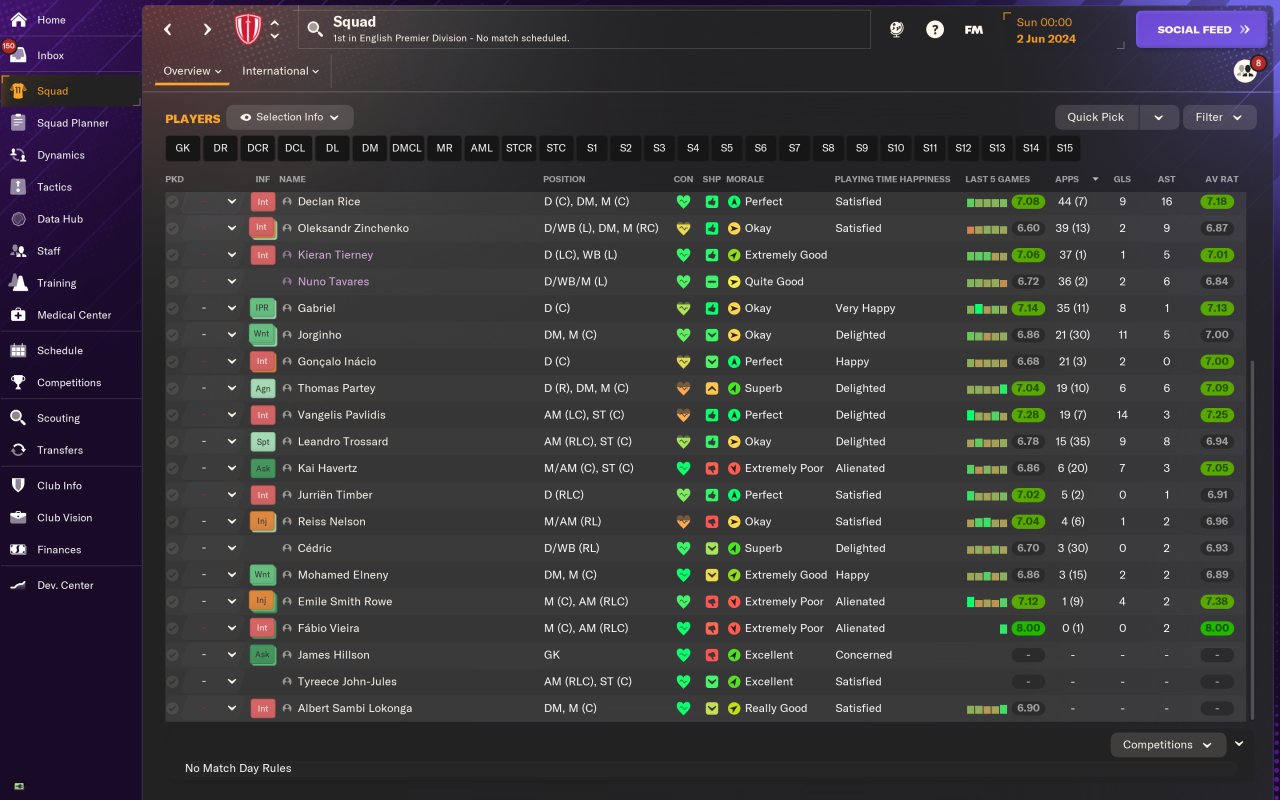Open the Selection Info dropdown
This screenshot has height=800, width=1280.
[290, 117]
